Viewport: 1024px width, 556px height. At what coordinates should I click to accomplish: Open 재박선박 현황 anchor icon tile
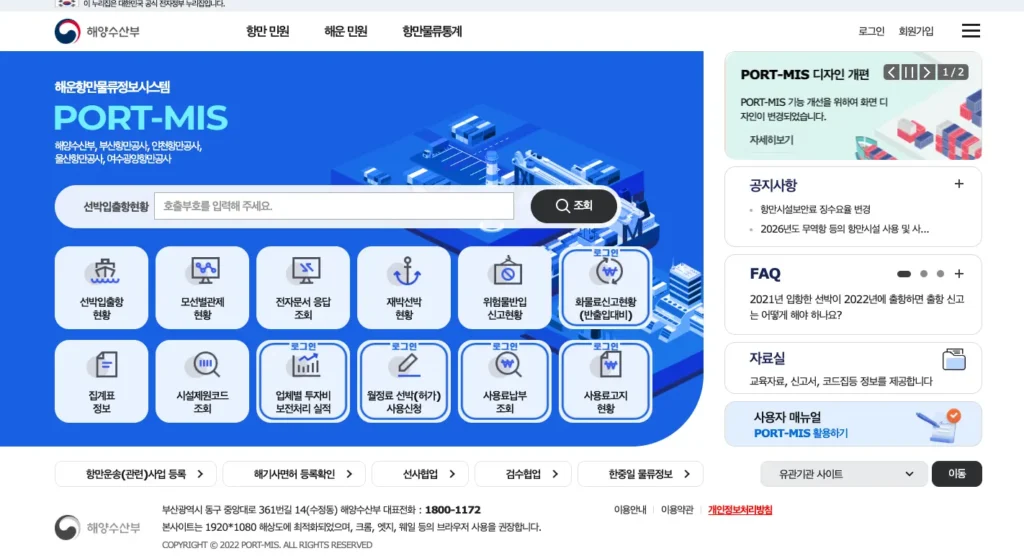pyautogui.click(x=404, y=287)
